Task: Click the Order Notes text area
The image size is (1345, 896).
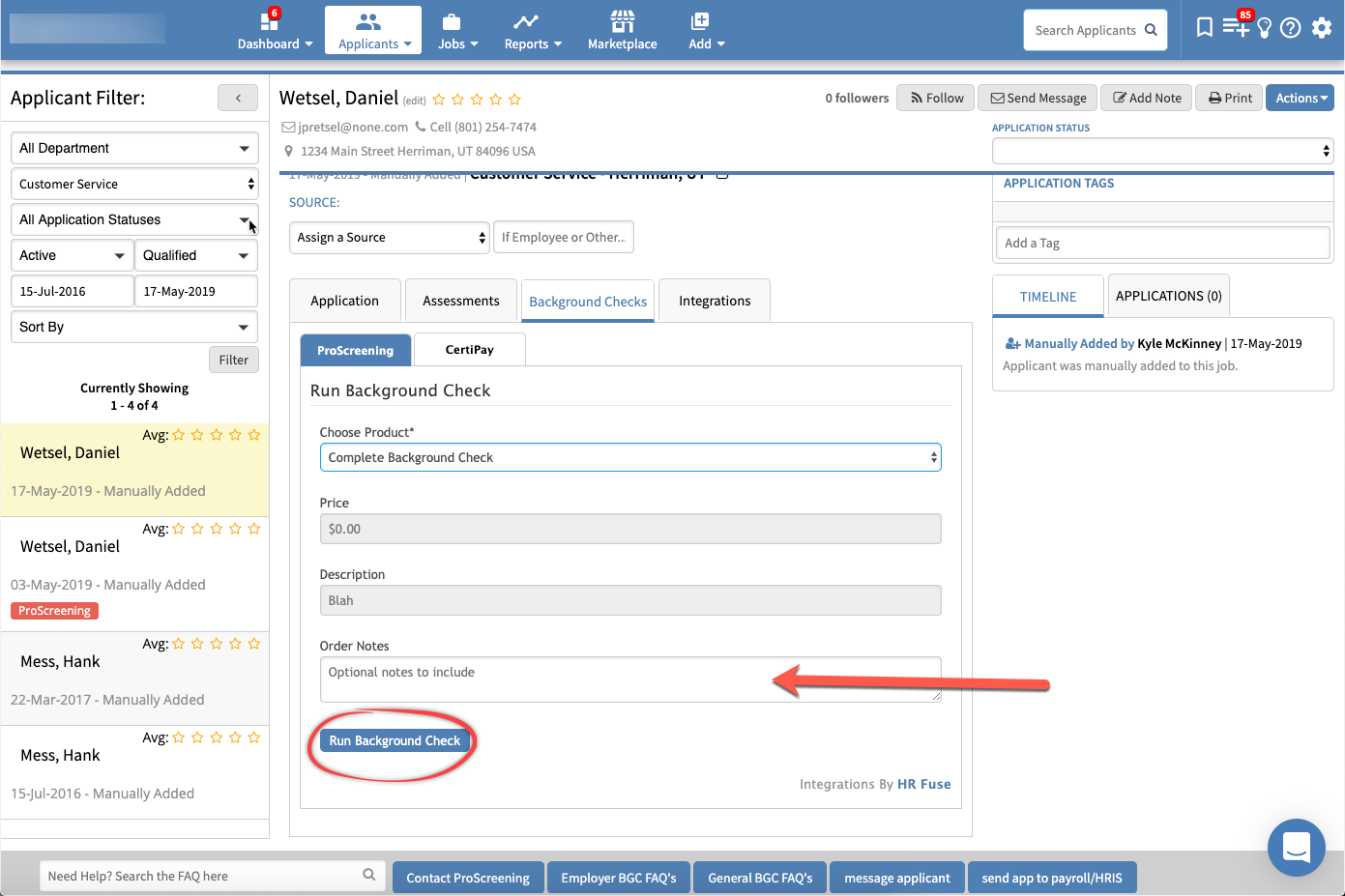Action: (629, 679)
